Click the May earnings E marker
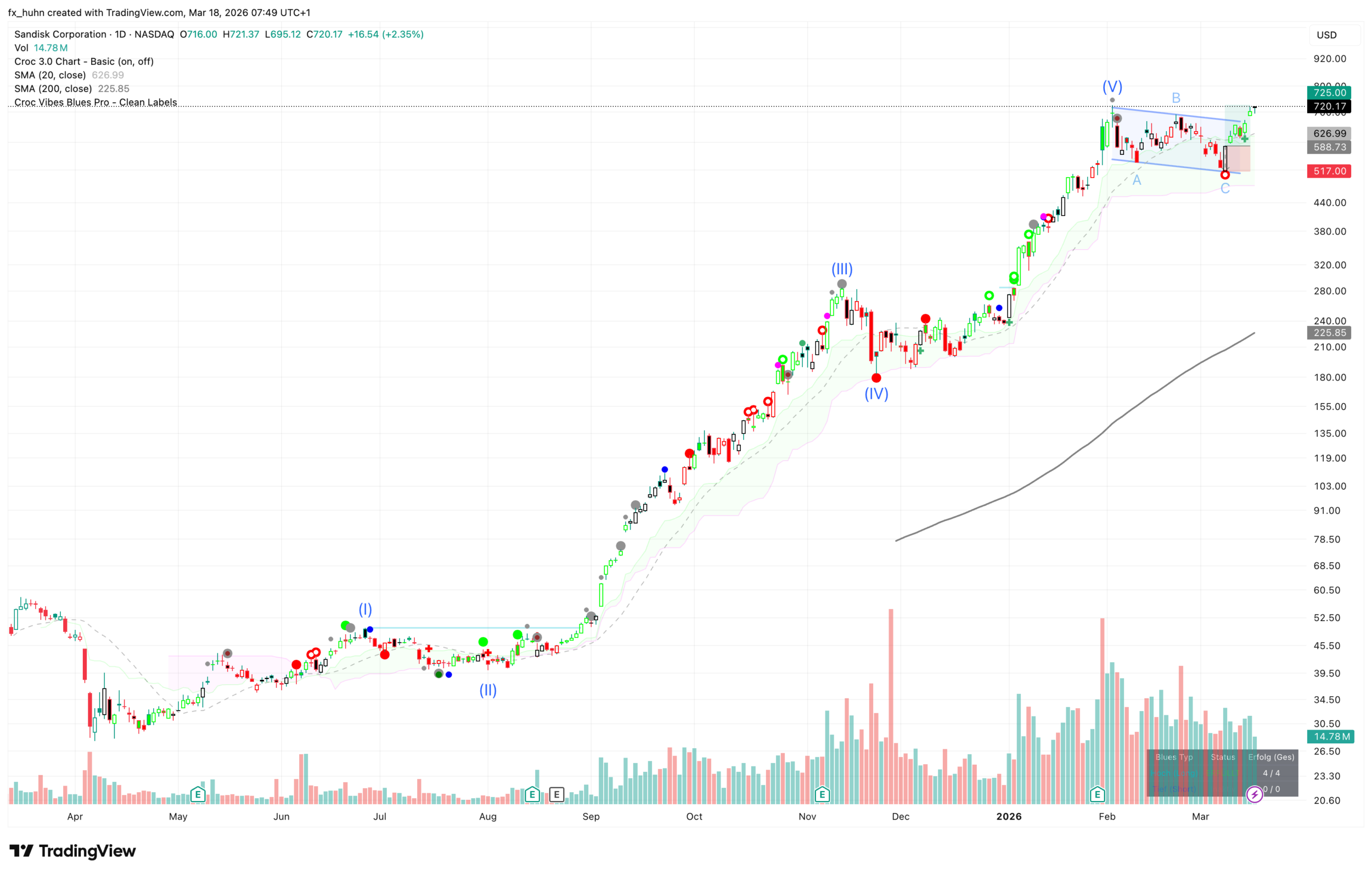Viewport: 1372px width, 875px height. tap(198, 794)
